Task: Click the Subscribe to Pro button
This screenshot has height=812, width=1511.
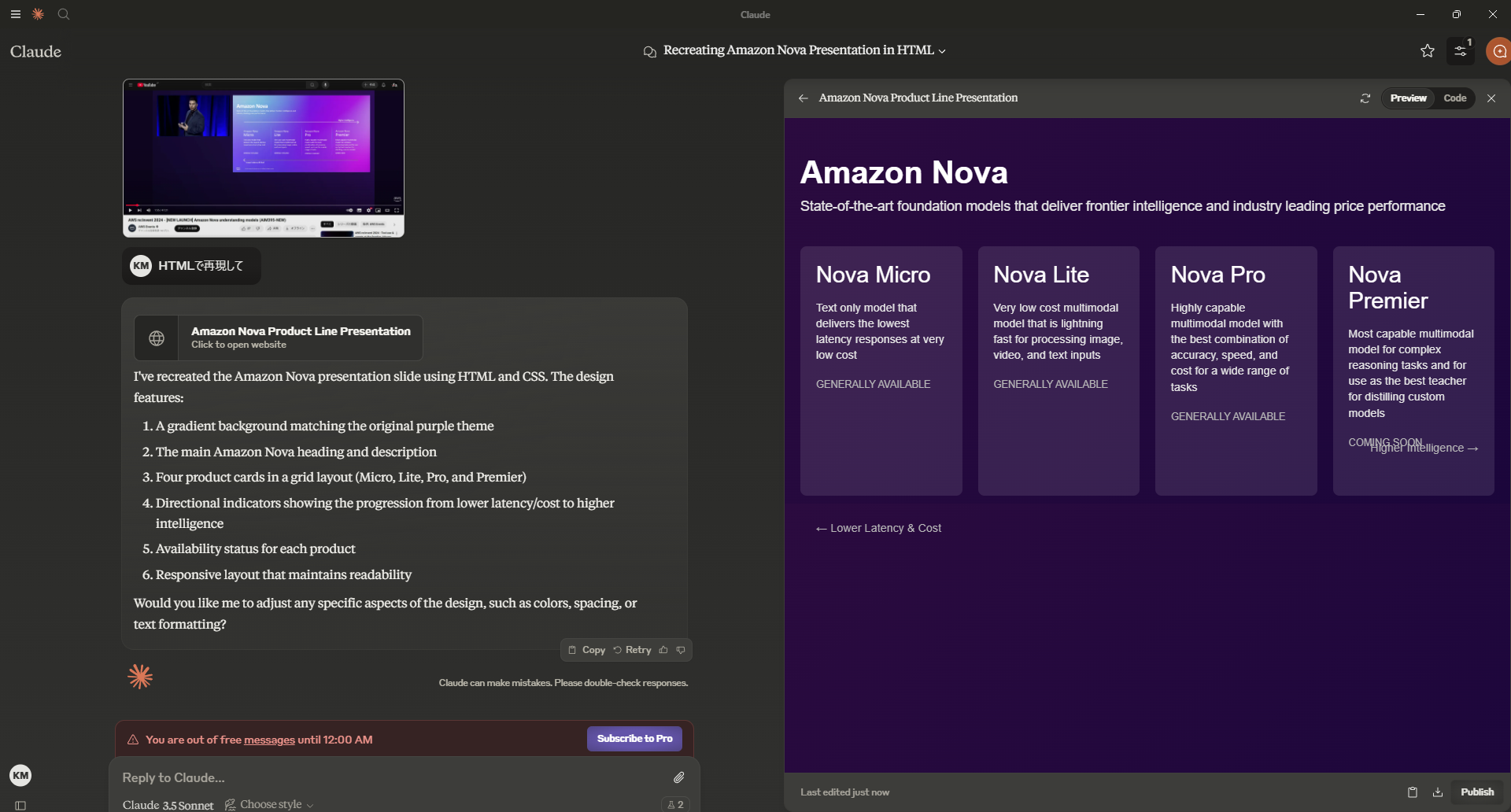Action: pos(634,739)
